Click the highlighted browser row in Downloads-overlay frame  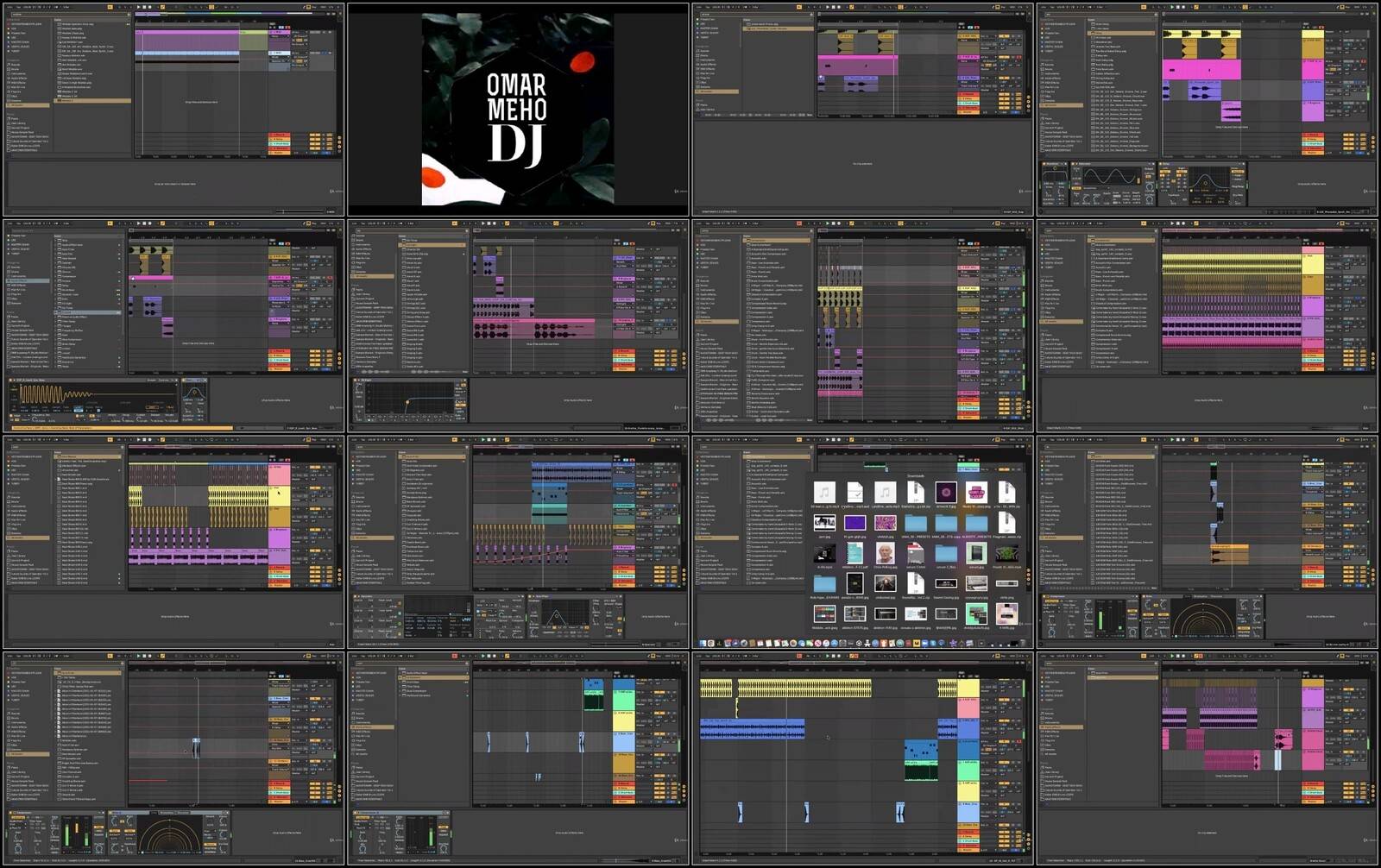[777, 456]
